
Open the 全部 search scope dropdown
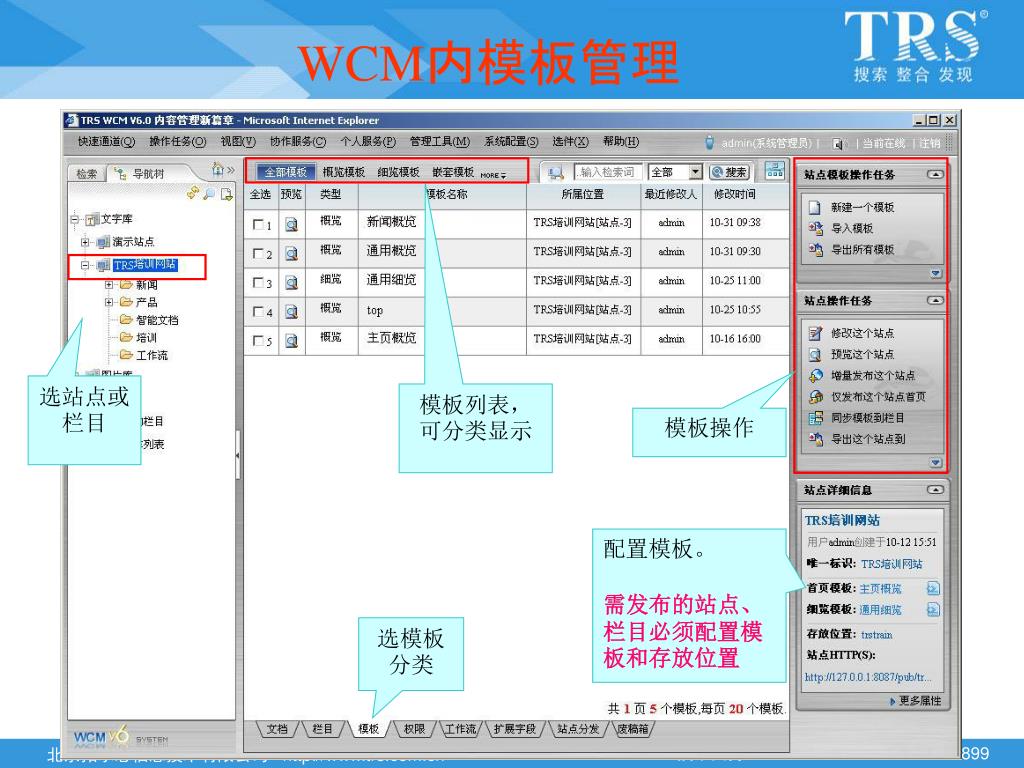click(x=696, y=172)
